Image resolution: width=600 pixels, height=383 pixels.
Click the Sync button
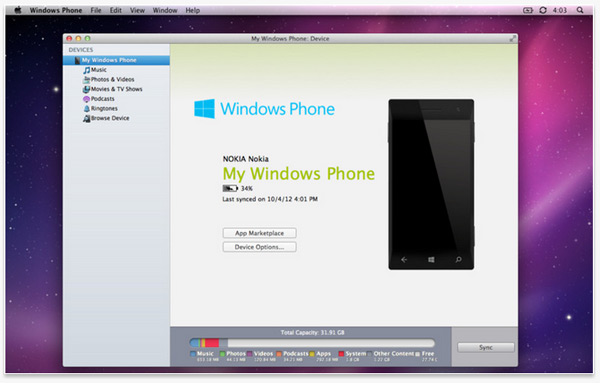click(486, 347)
